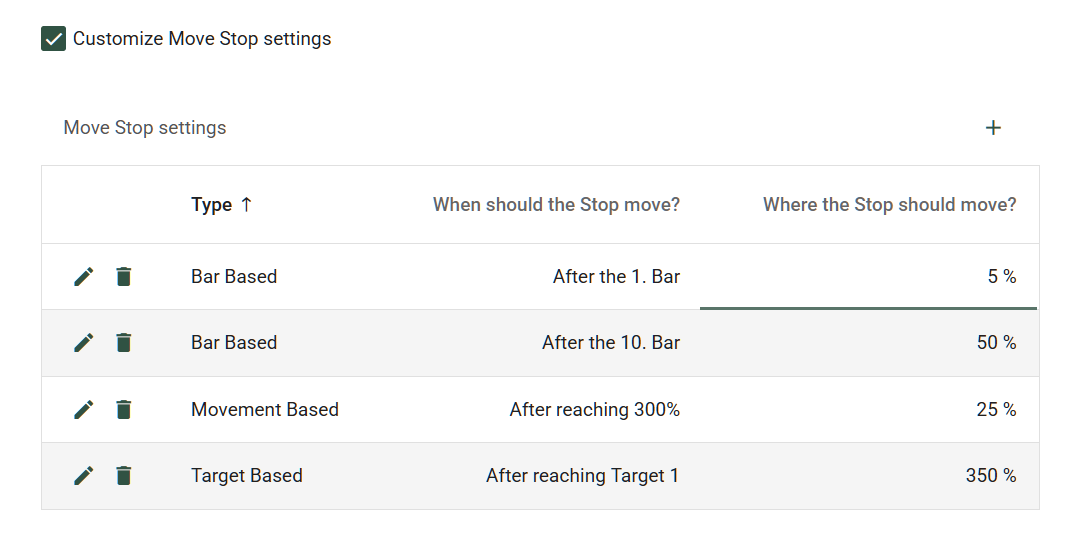Screen dimensions: 1067x538
Task: Select the 'After reaching 300%' cell
Action: click(x=594, y=410)
